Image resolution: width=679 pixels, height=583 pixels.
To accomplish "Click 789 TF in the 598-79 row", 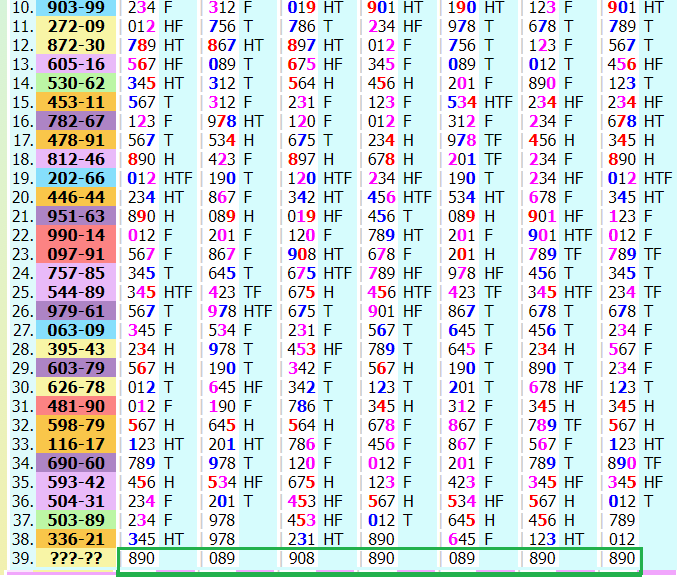I will (x=555, y=425).
